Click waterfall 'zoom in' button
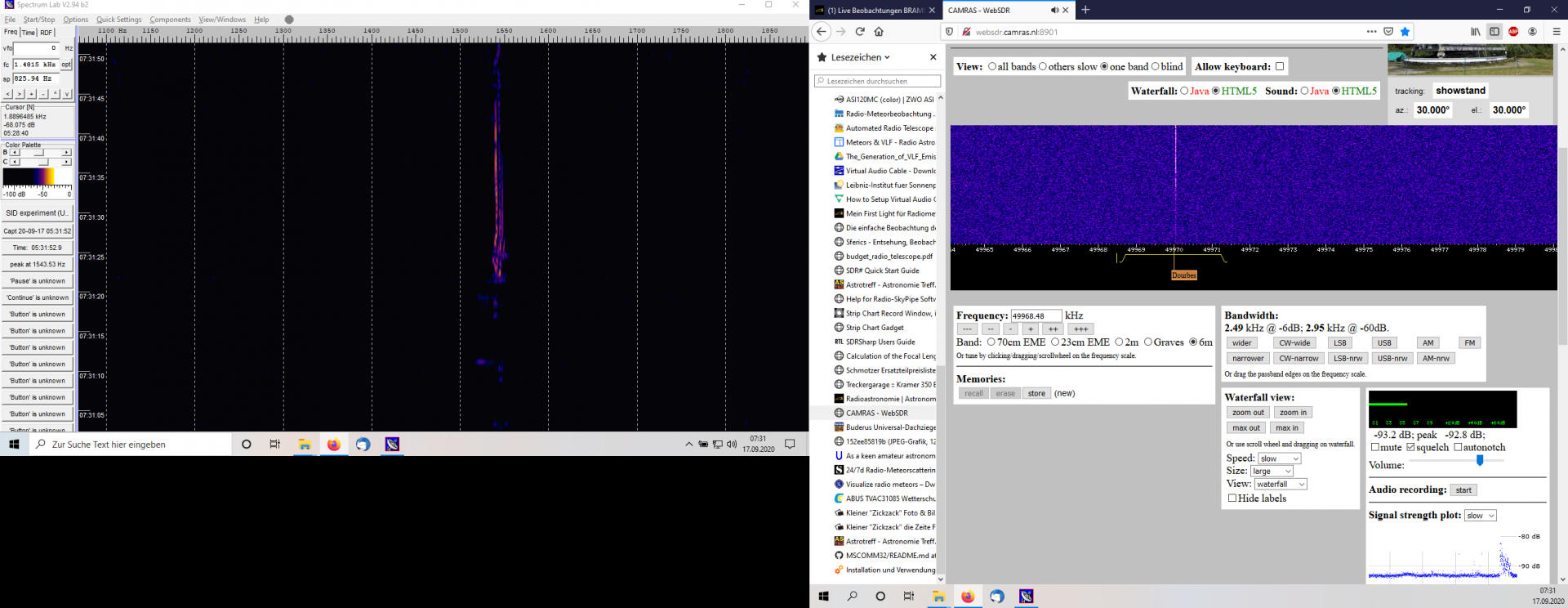 [1293, 413]
